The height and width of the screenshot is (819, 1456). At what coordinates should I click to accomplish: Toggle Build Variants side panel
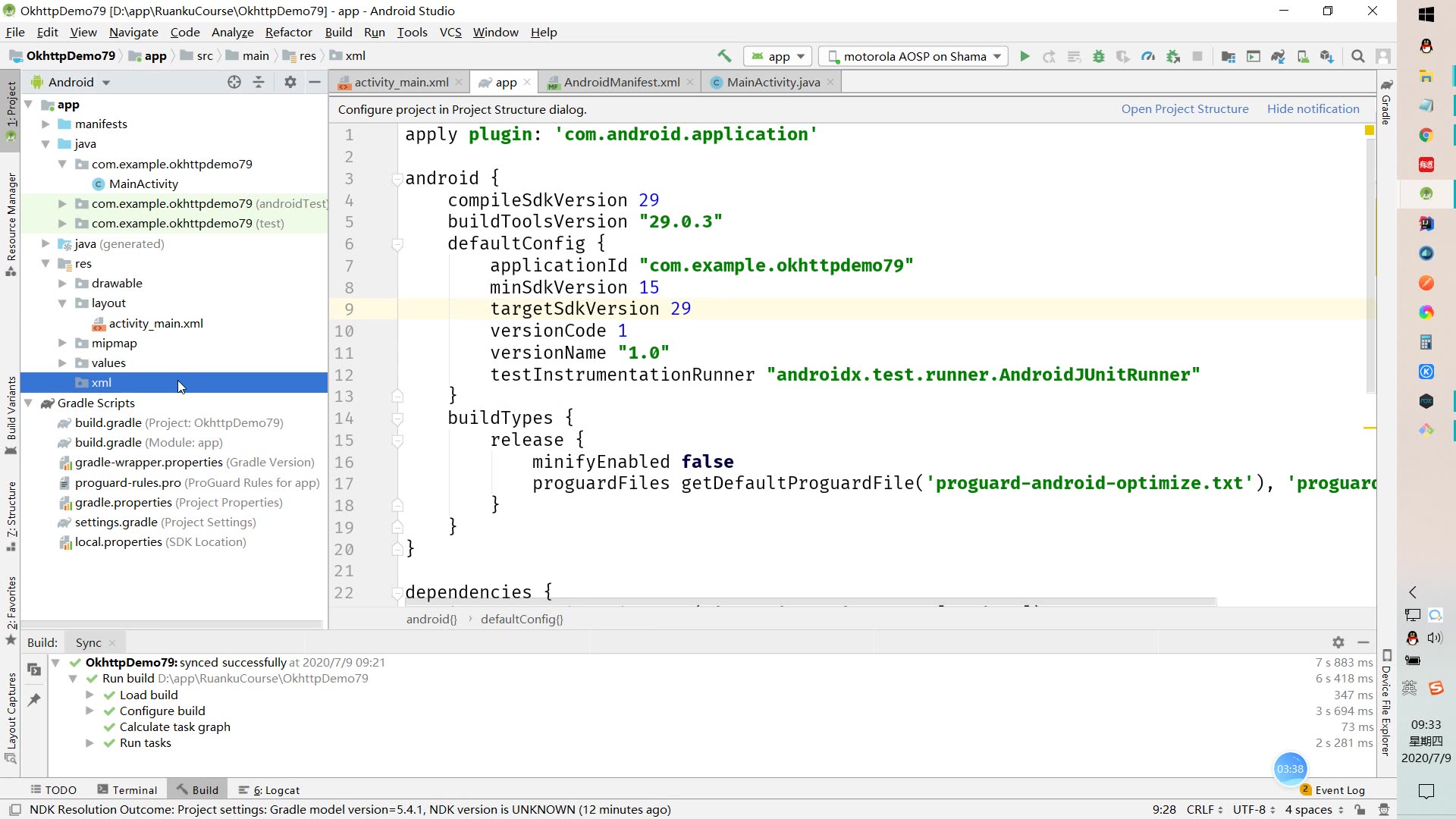pos(11,415)
